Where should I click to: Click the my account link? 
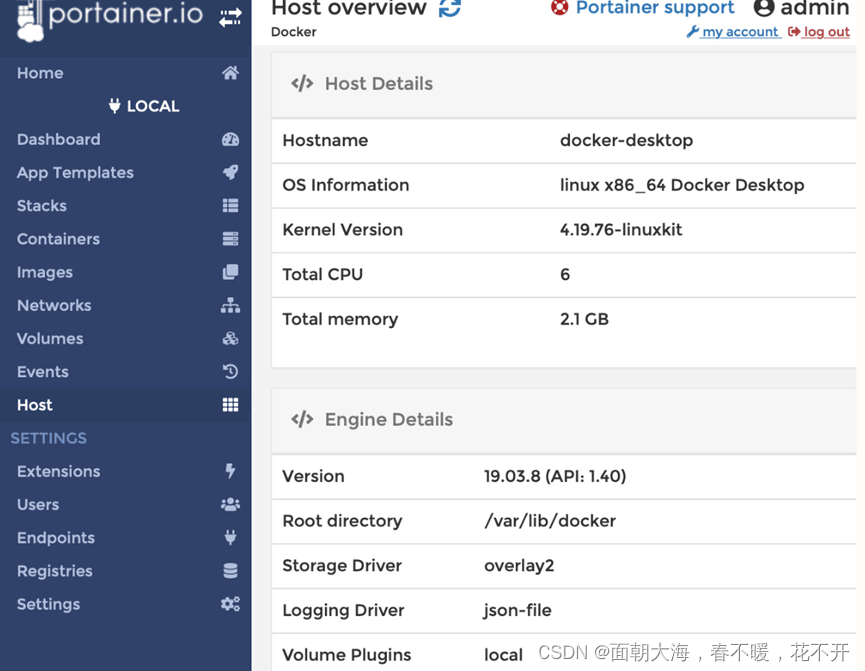[739, 32]
